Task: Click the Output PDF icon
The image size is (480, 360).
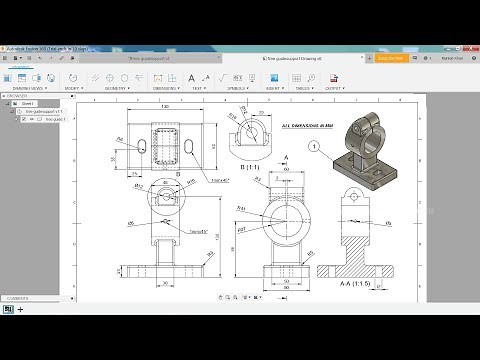Action: [x=334, y=78]
